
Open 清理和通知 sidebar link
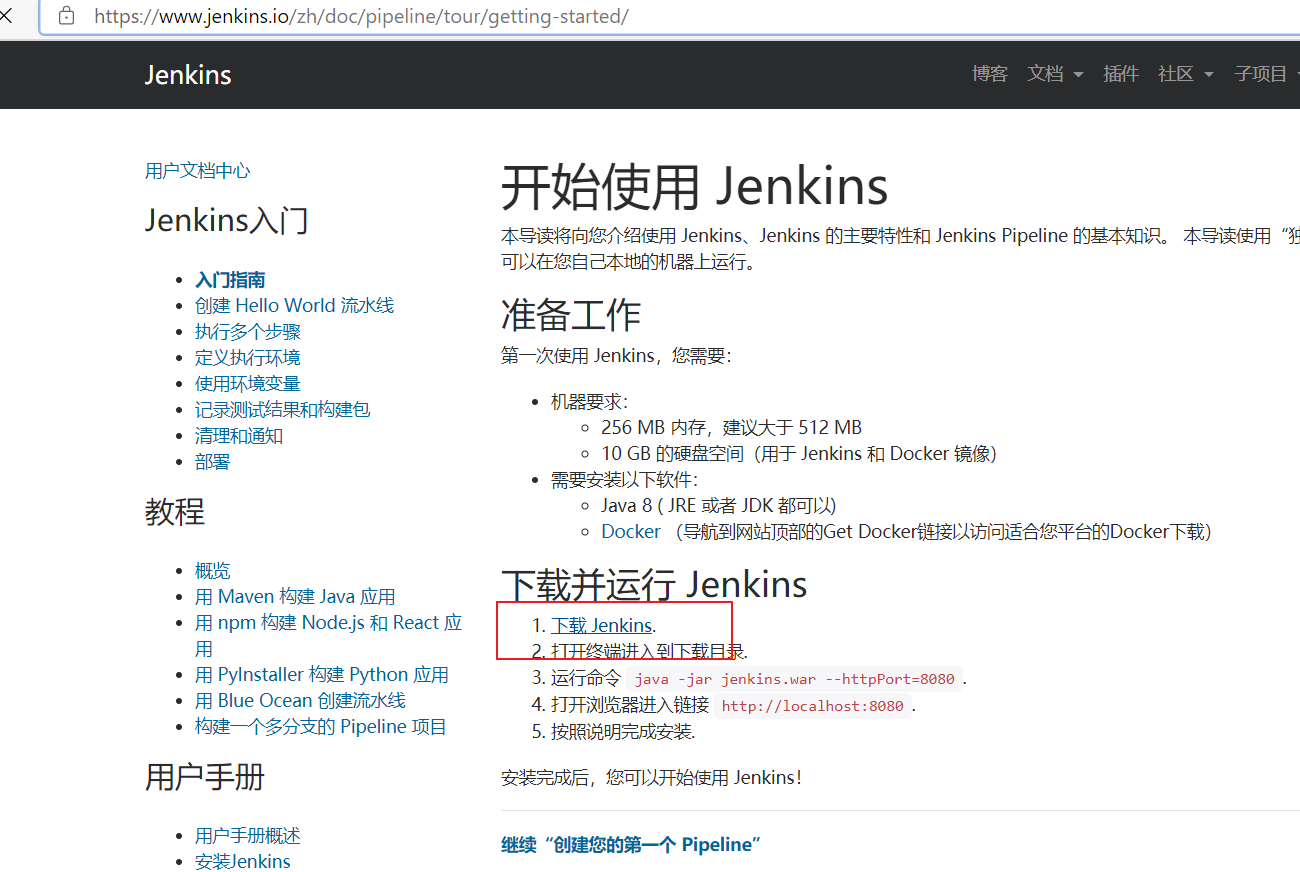239,436
